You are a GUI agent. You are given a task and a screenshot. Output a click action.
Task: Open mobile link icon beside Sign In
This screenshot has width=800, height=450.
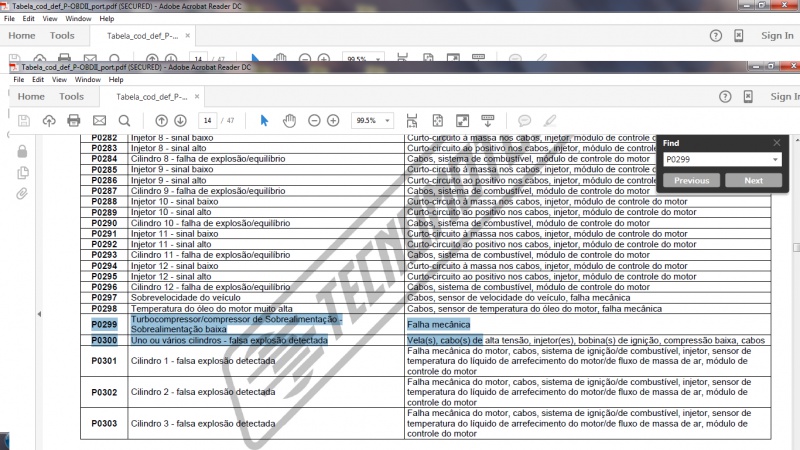point(748,96)
